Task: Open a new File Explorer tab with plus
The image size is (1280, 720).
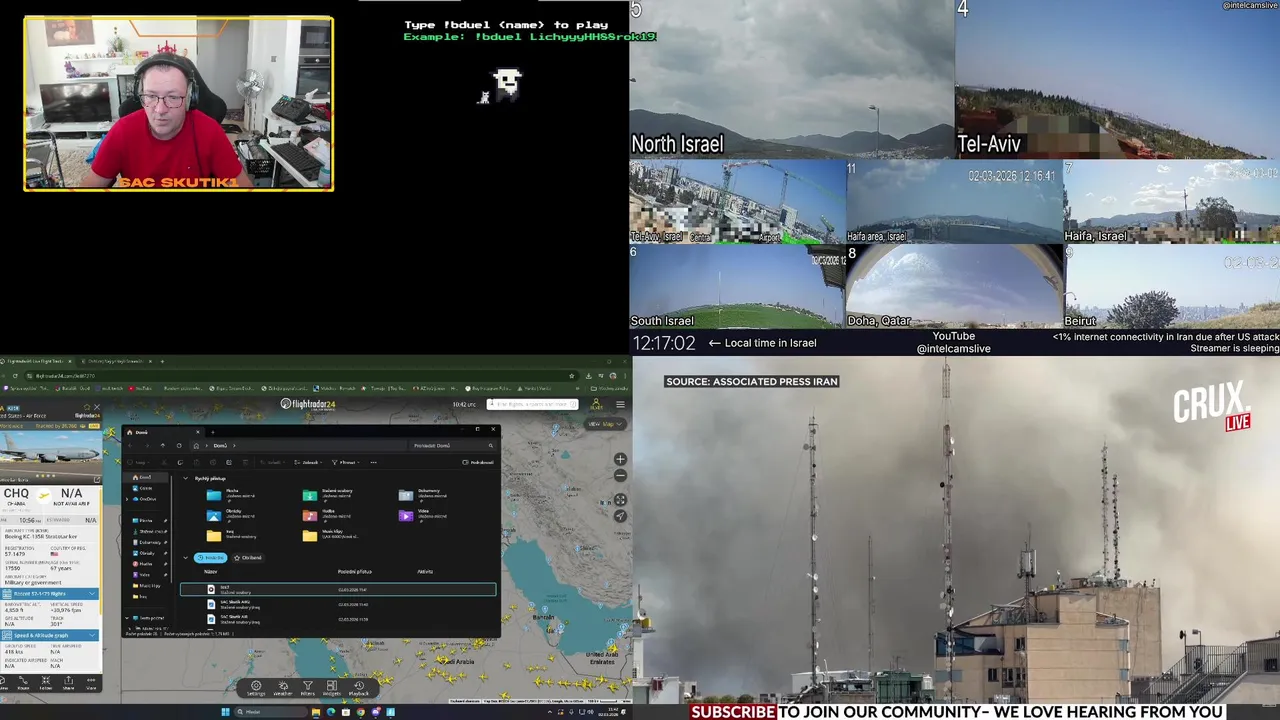Action: (213, 432)
